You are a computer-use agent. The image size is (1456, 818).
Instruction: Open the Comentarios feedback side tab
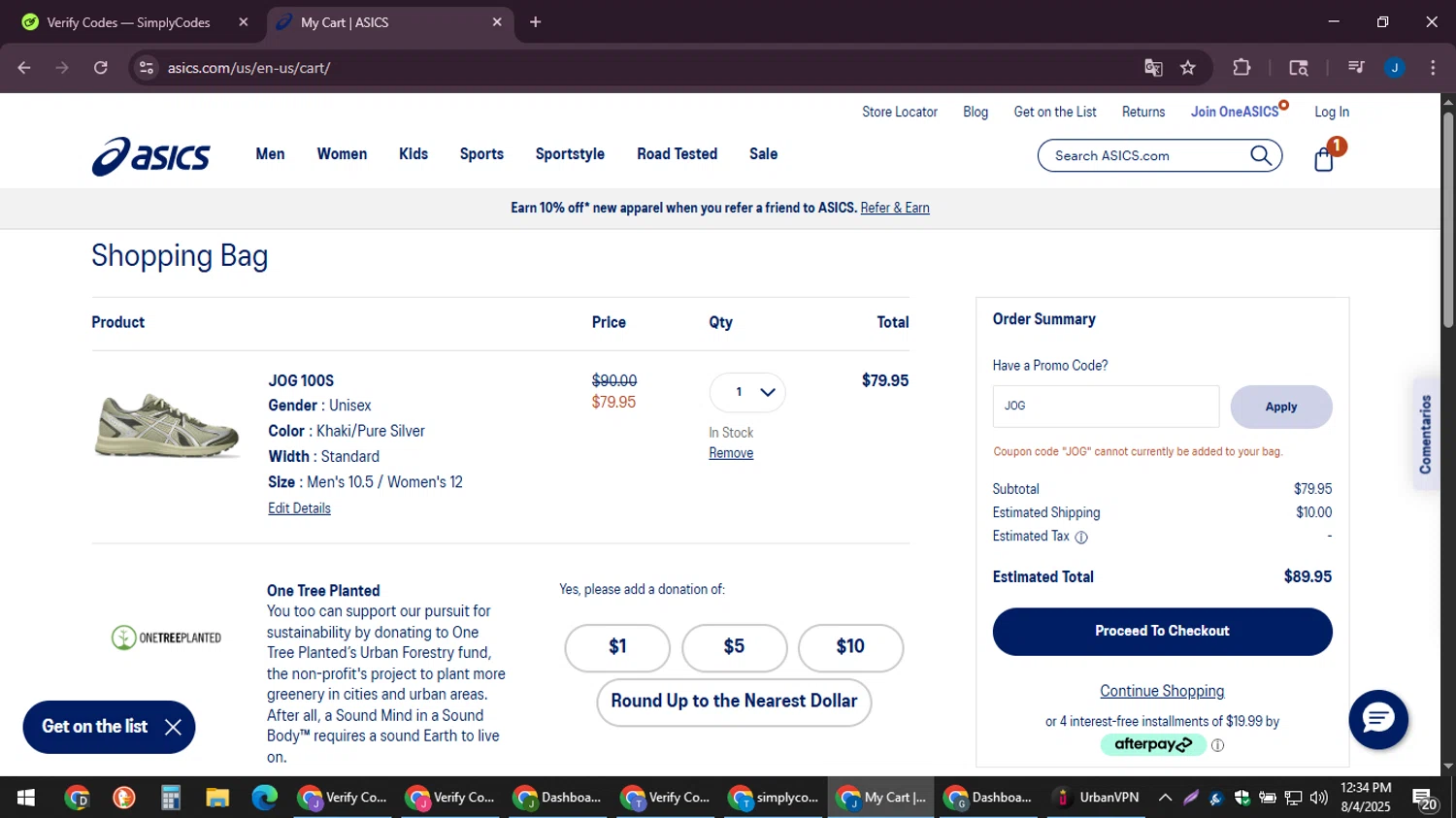coord(1426,434)
